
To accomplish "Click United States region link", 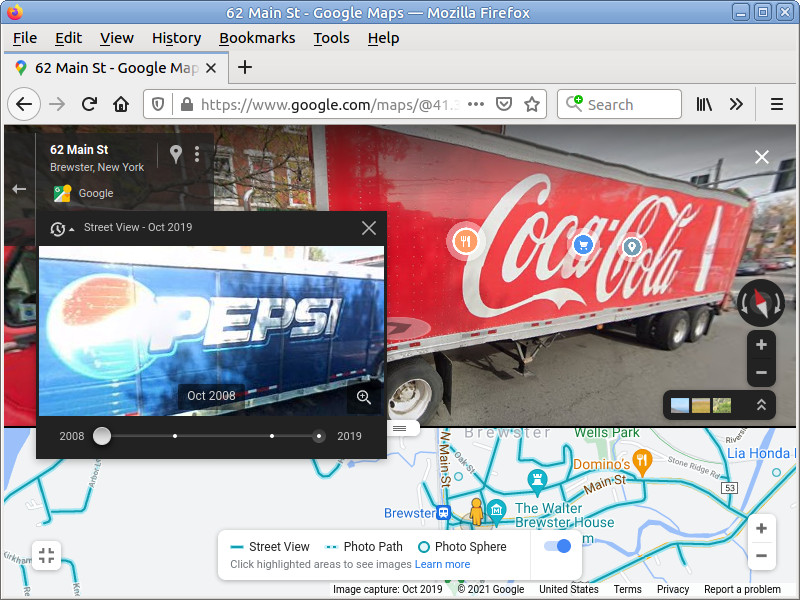I will tap(568, 589).
